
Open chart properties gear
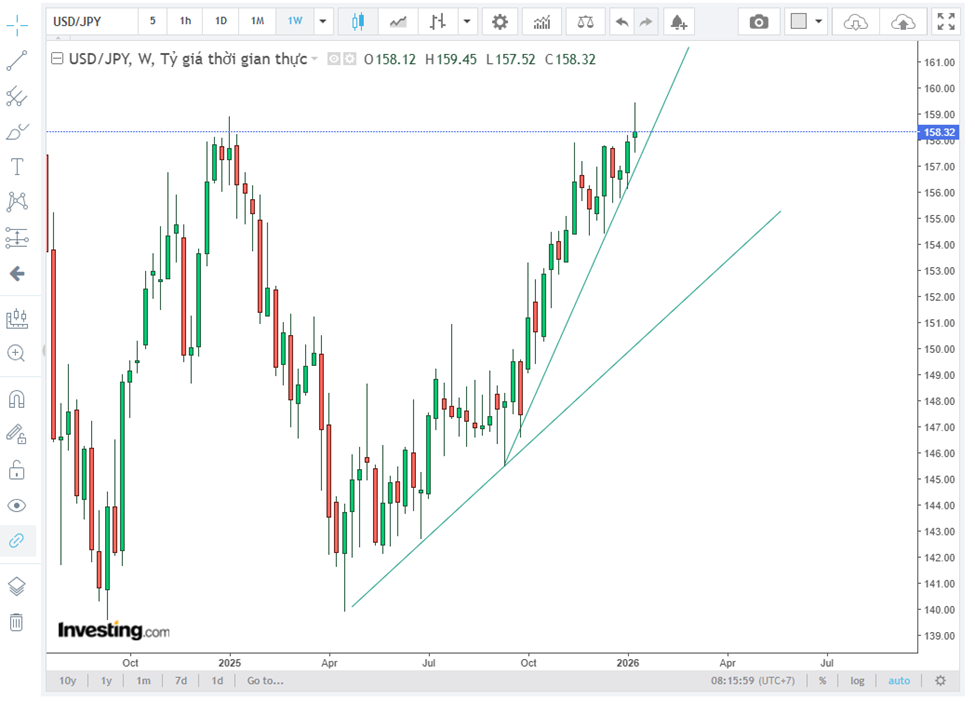click(499, 22)
